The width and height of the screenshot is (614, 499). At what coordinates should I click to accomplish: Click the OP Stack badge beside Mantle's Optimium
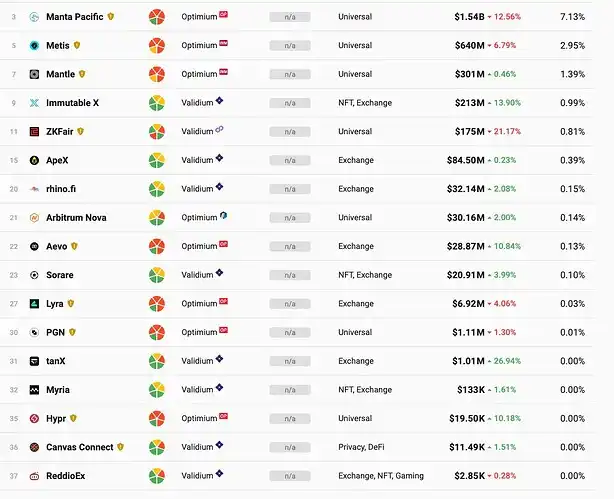(x=223, y=73)
